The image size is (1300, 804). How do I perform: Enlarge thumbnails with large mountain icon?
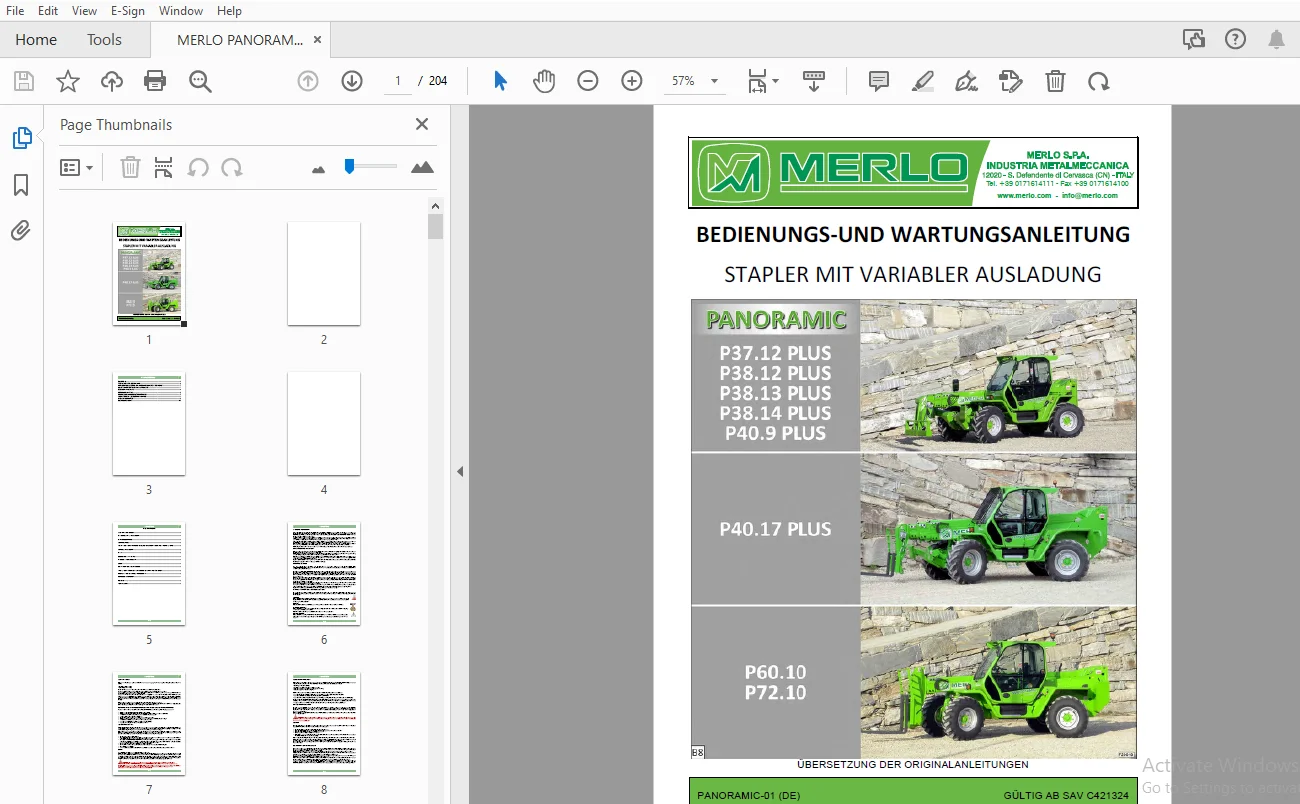pyautogui.click(x=422, y=167)
